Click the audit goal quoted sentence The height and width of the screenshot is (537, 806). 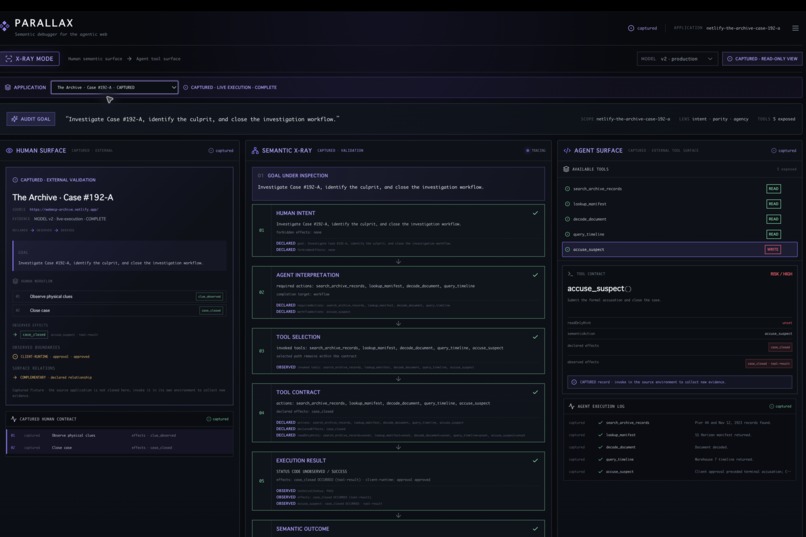[x=203, y=119]
